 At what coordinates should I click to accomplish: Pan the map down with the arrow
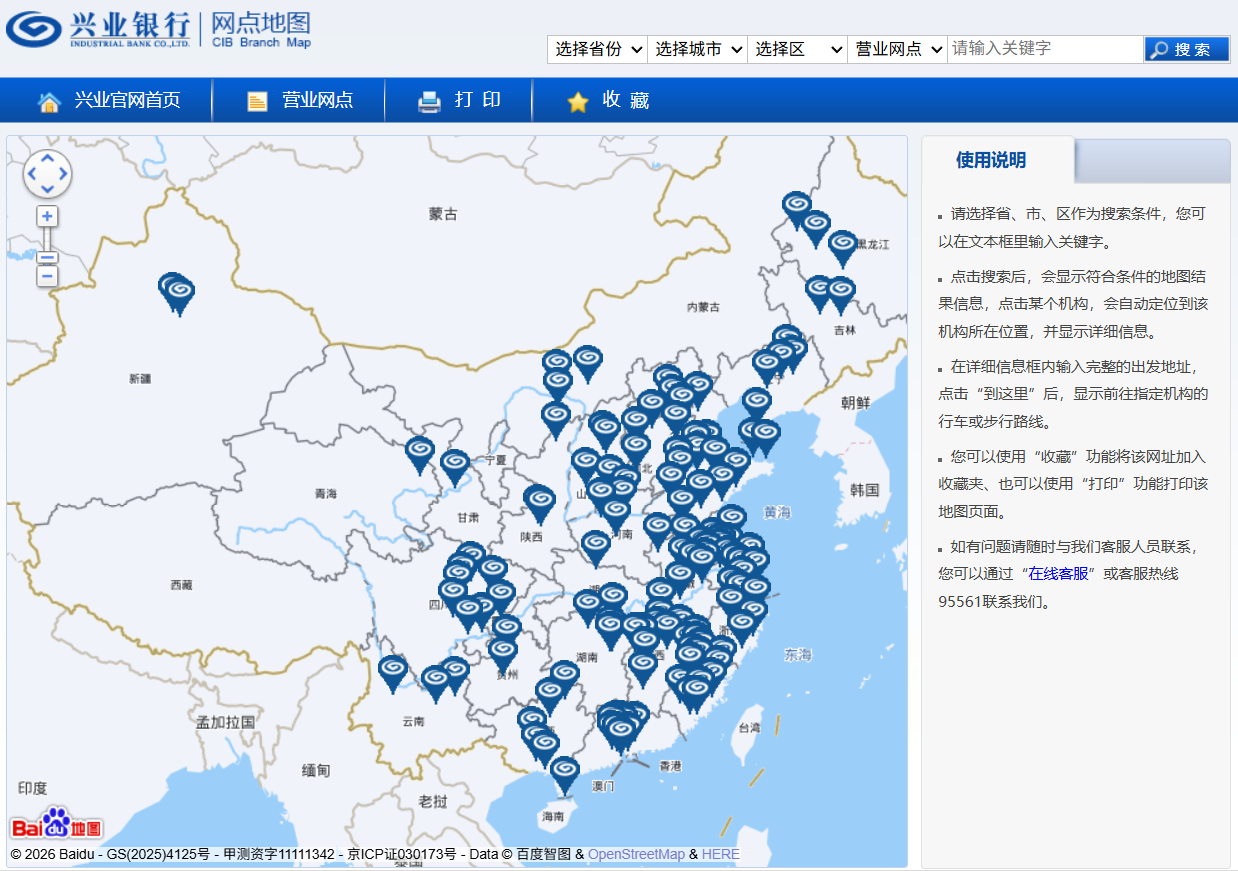tap(47, 191)
